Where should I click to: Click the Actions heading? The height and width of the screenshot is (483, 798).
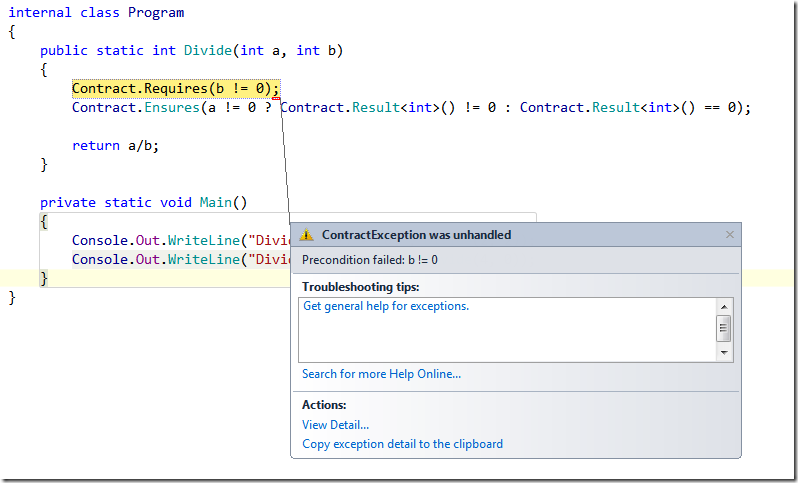[324, 405]
